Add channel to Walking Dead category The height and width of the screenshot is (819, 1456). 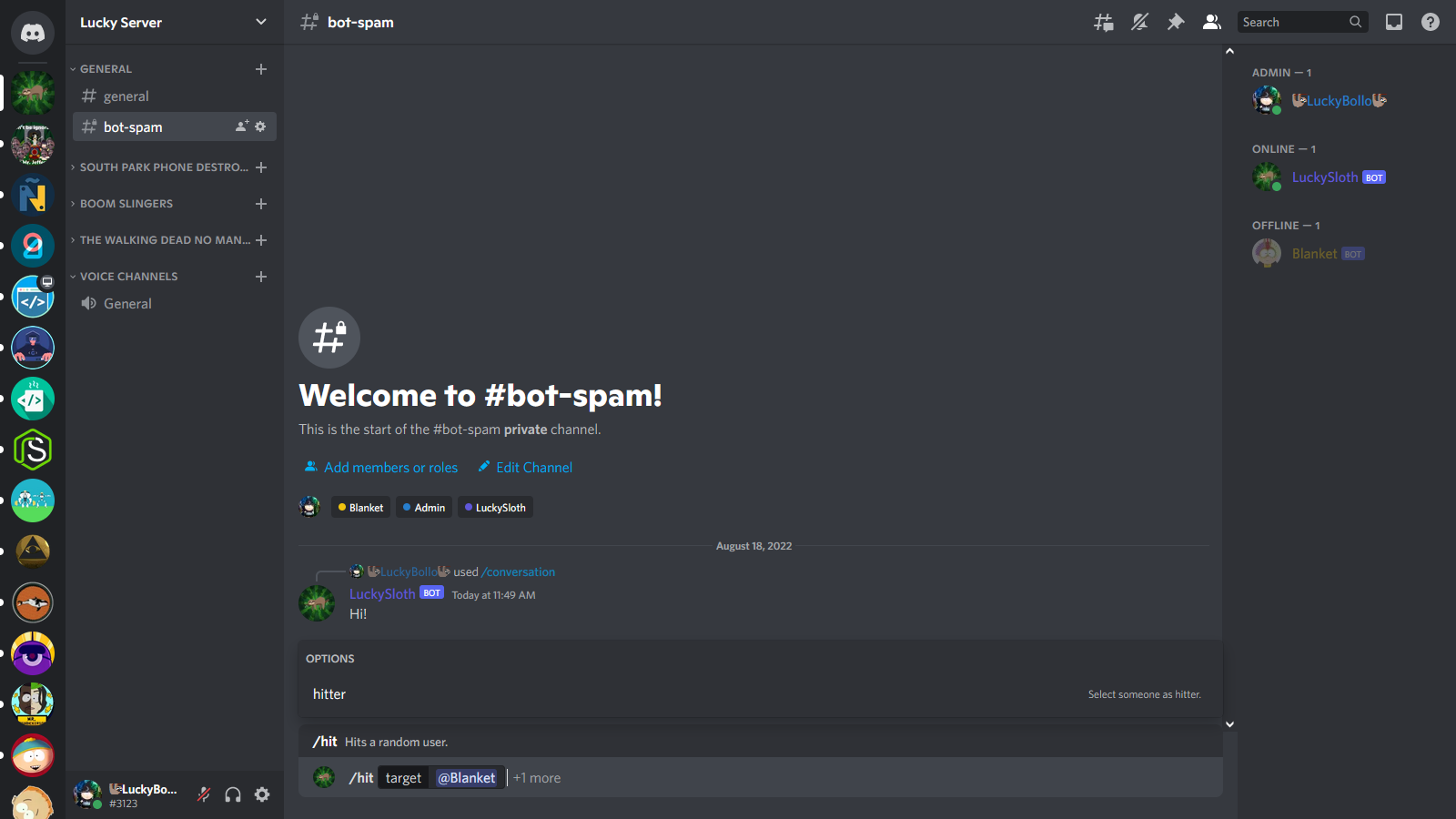(261, 240)
